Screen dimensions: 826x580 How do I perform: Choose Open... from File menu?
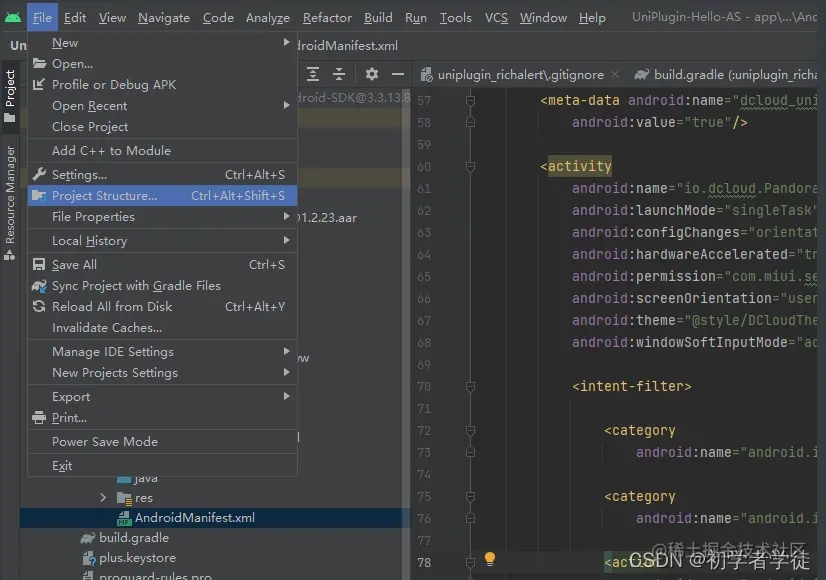[x=162, y=64]
